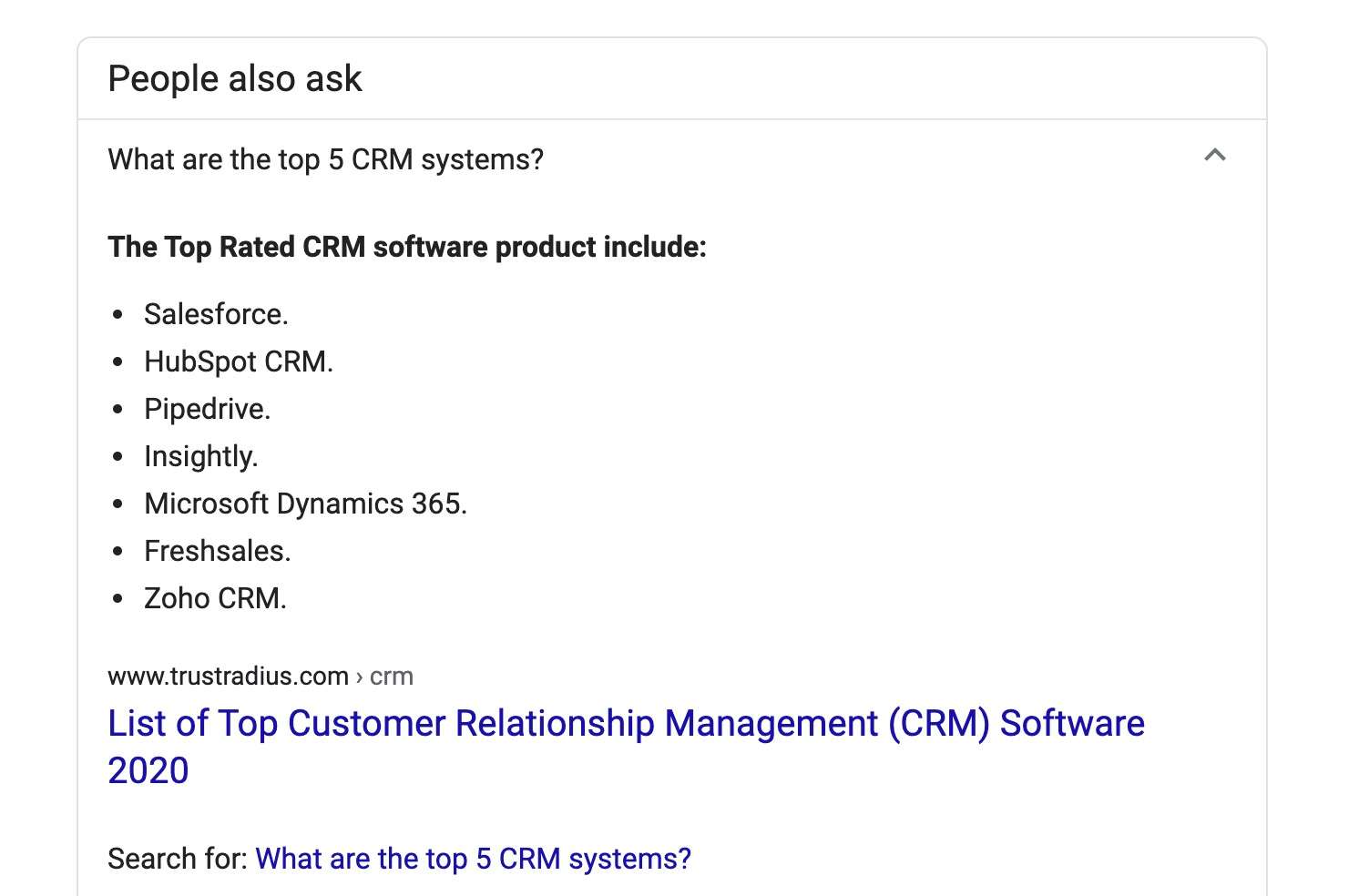Open the List of Top CRM Software 2020 link
1359x896 pixels.
point(626,747)
